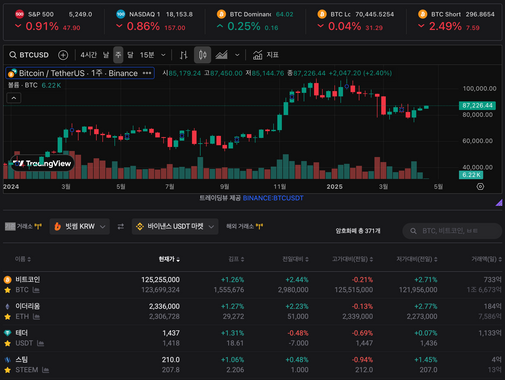Open the chart style dropdown arrow

[237, 55]
